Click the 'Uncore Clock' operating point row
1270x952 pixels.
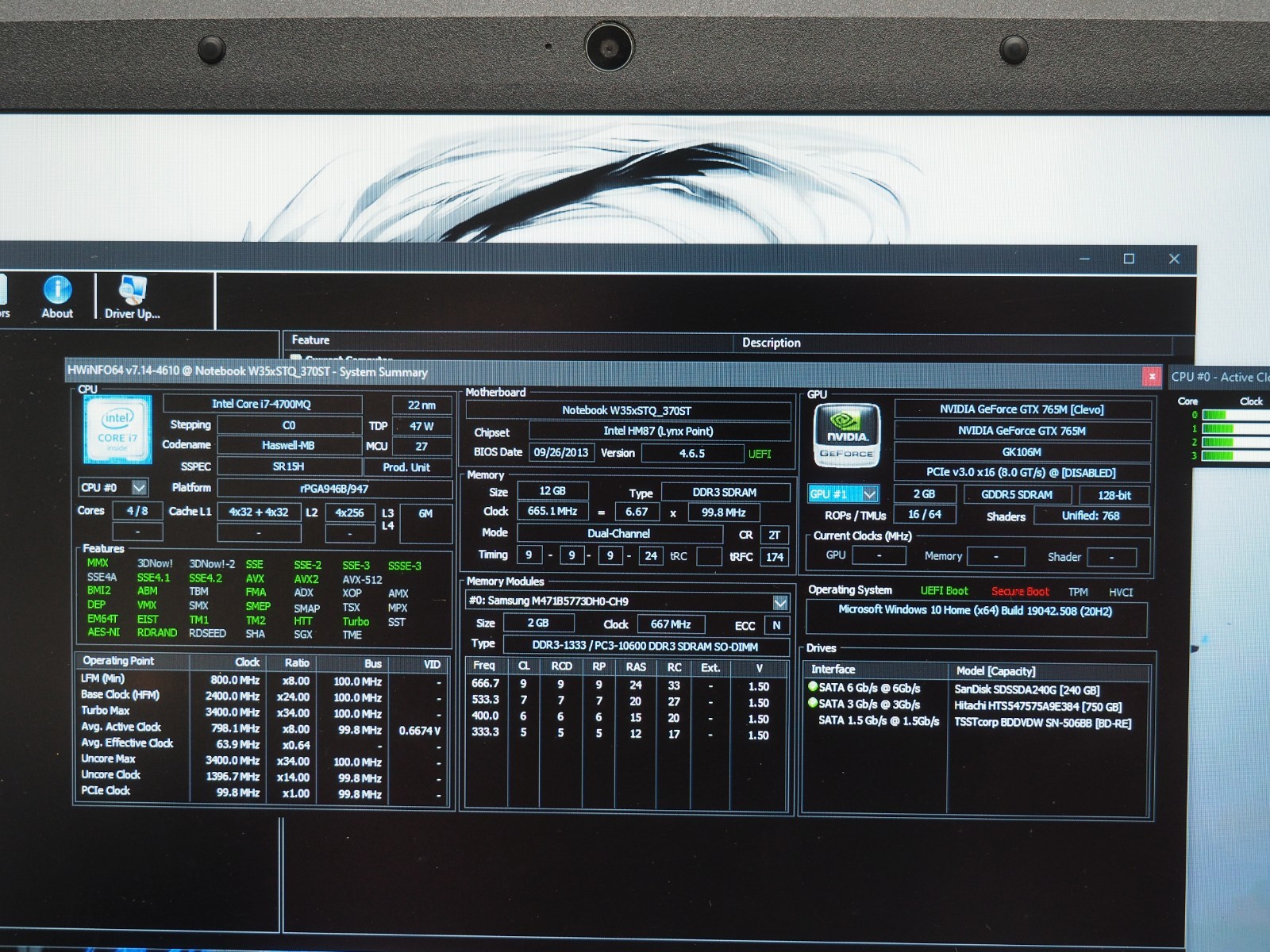[261, 776]
